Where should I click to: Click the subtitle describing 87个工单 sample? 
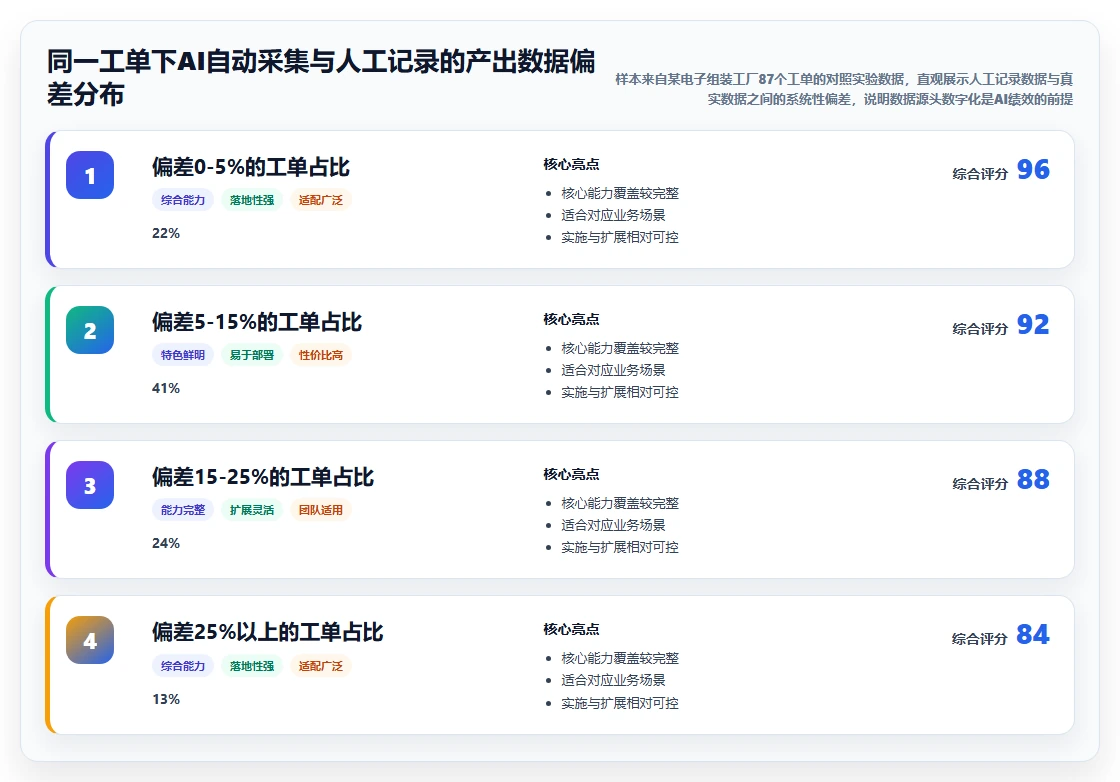point(844,89)
